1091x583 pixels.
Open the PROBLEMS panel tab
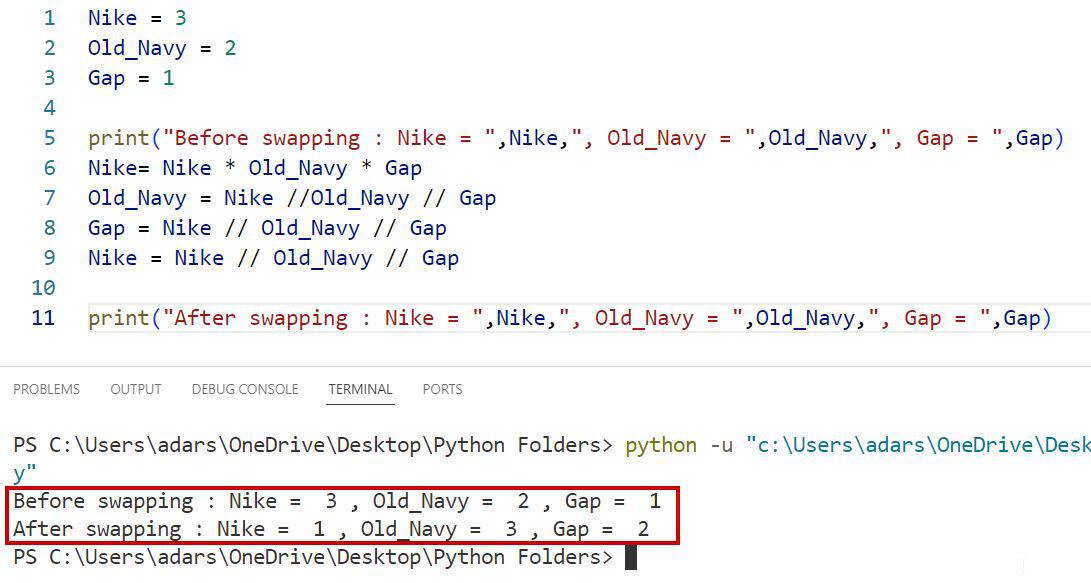(x=47, y=390)
